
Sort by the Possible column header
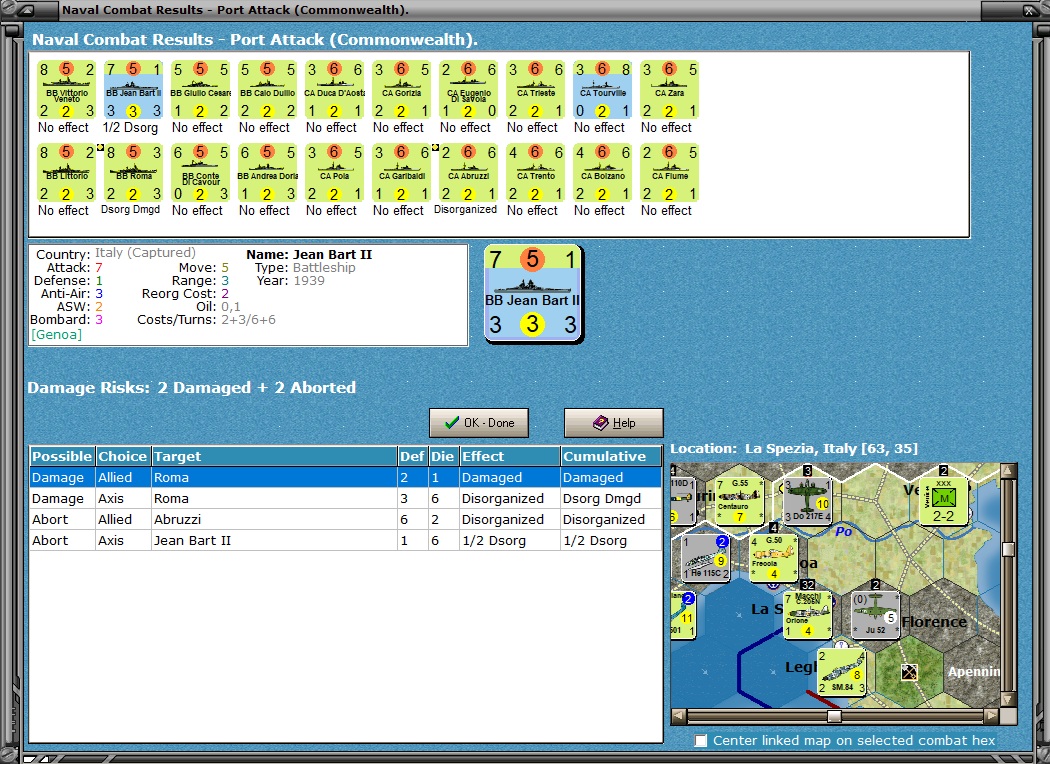click(x=62, y=456)
